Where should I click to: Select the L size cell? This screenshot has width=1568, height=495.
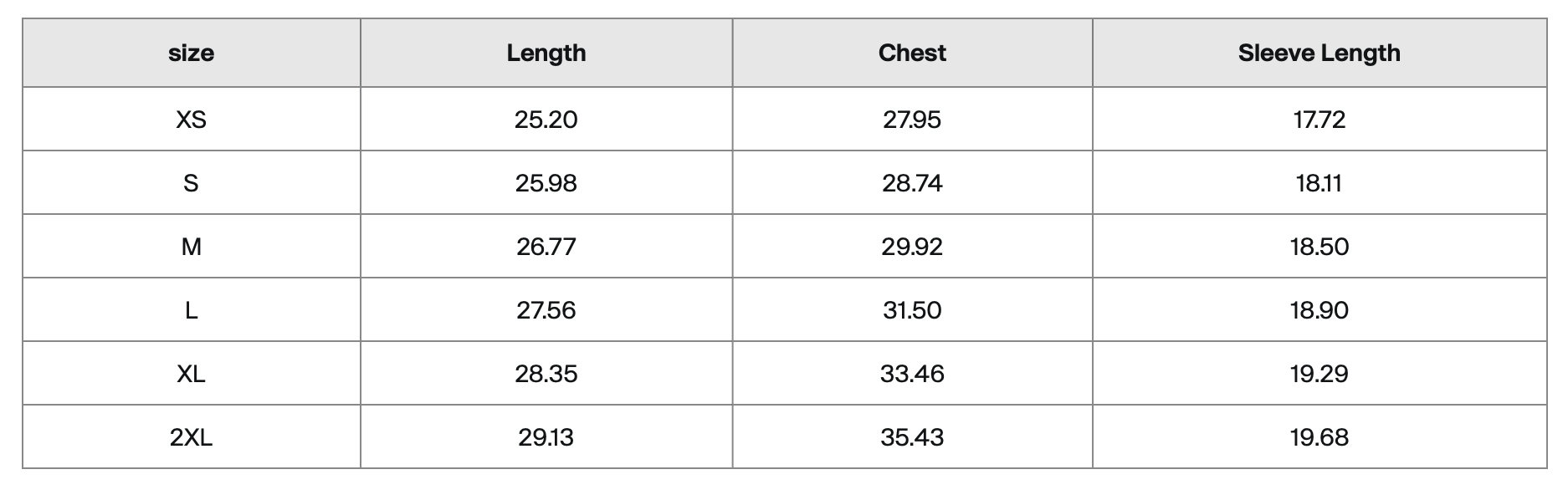point(192,309)
